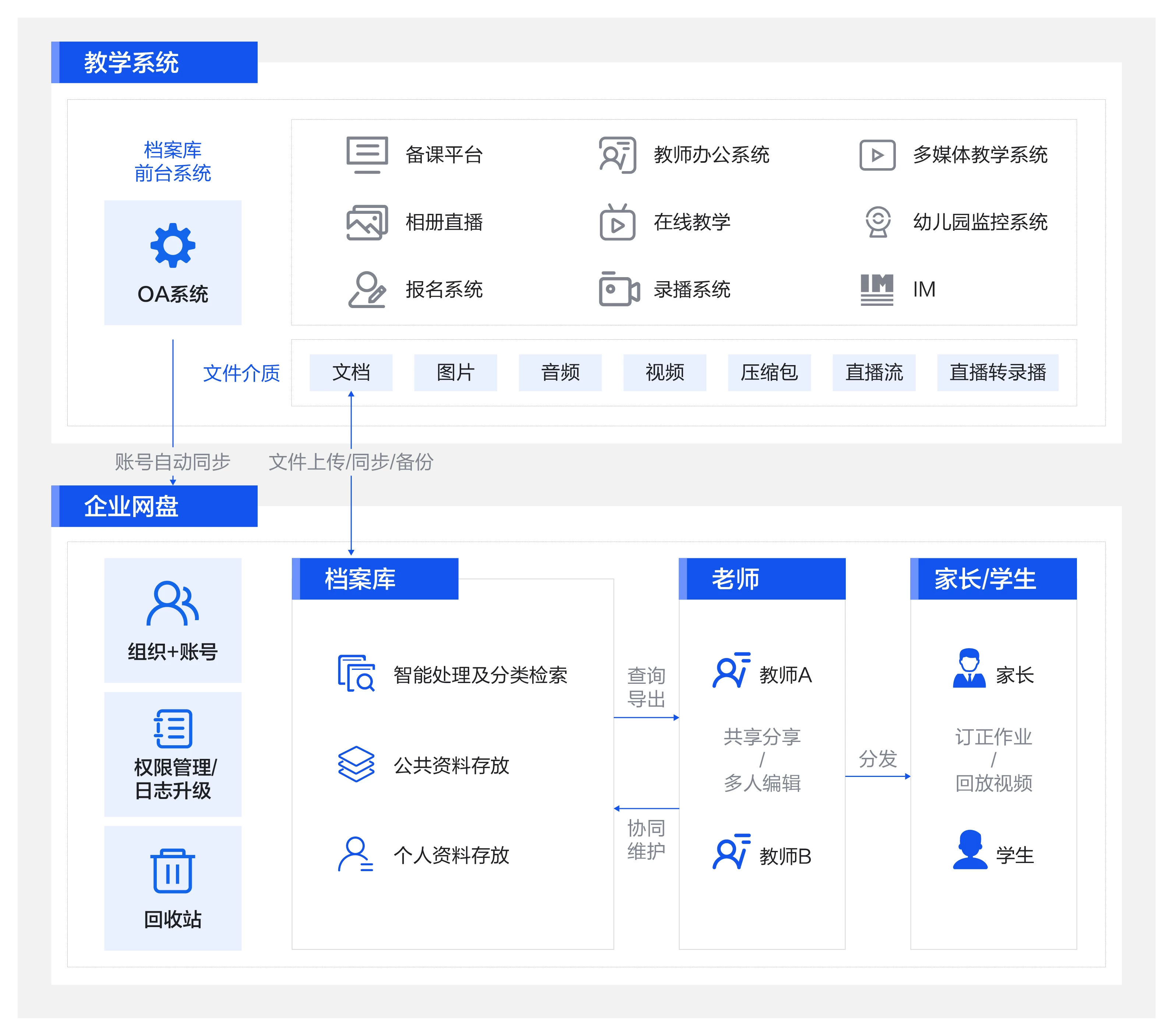The width and height of the screenshot is (1173, 1036).
Task: Select the 直播转录播 tag
Action: pos(997,372)
